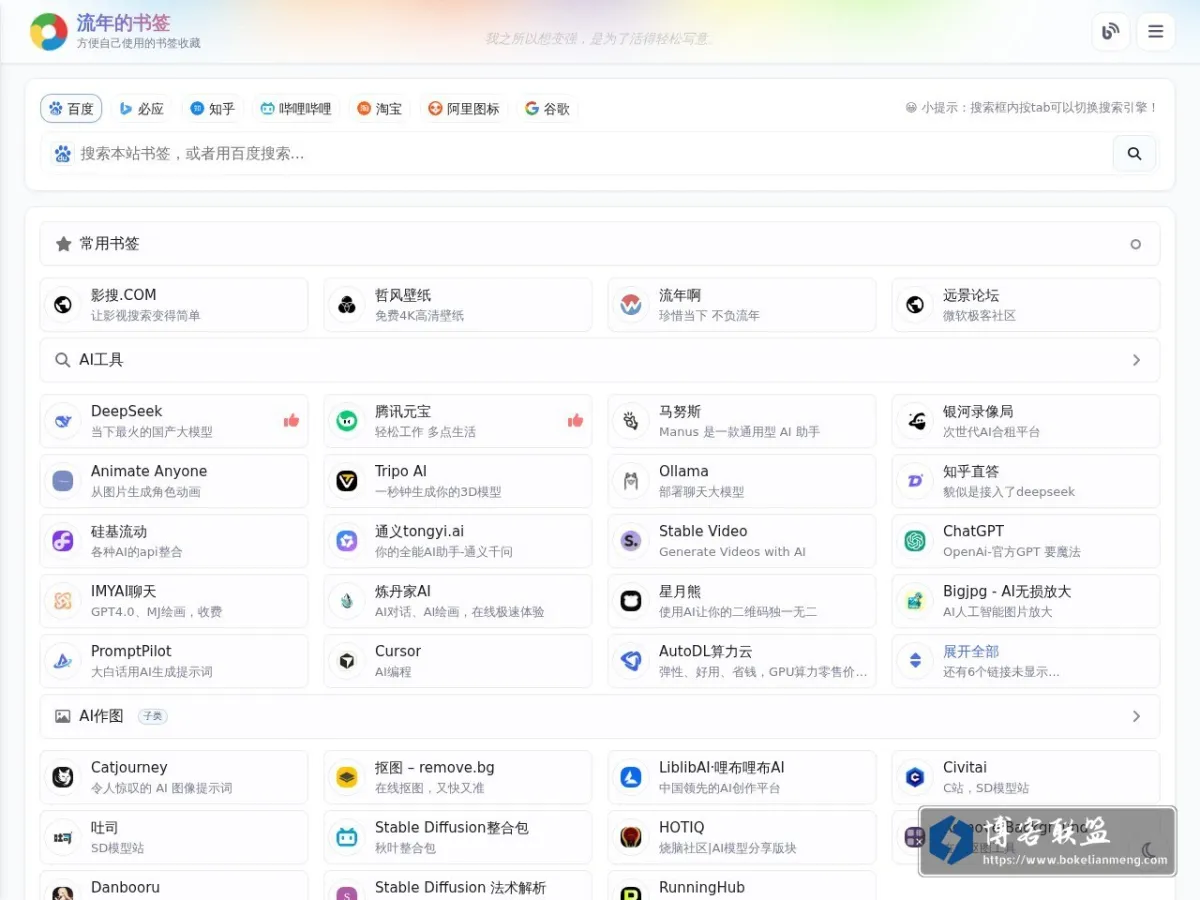Click the 流年的书签 site title

123,23
